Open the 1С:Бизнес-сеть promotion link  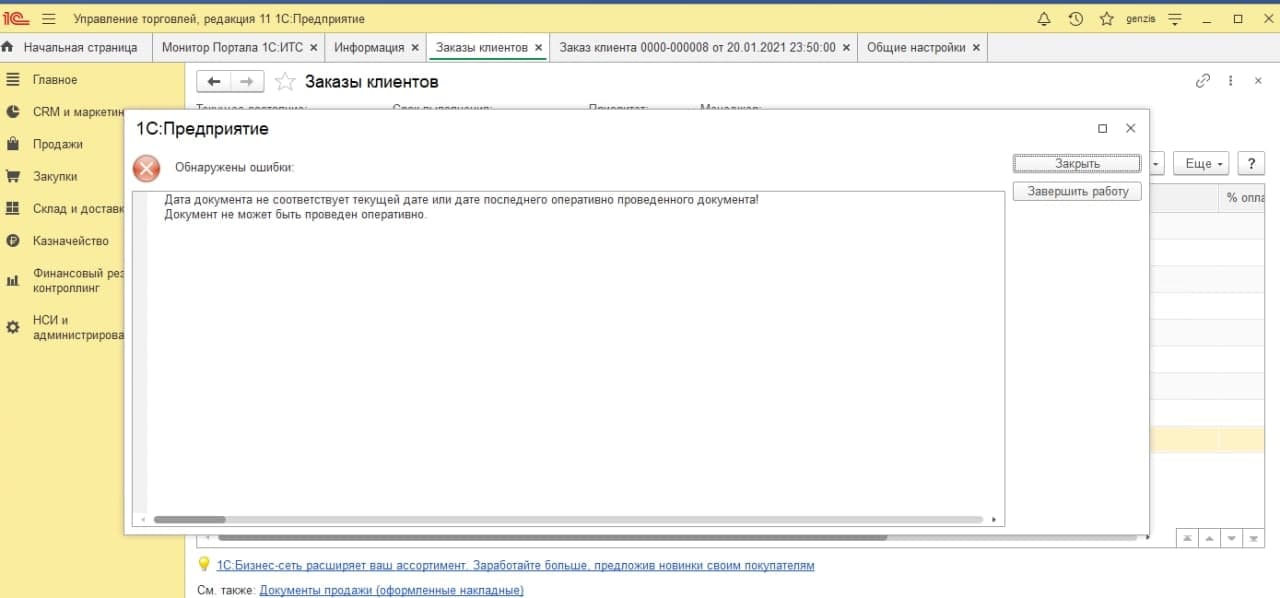[515, 565]
